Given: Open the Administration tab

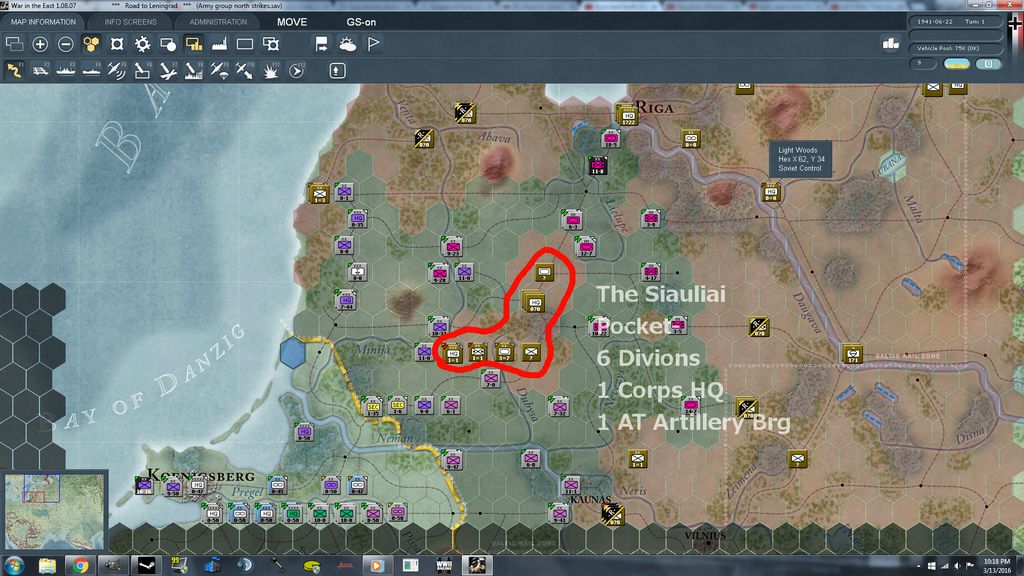Looking at the screenshot, I should (x=218, y=22).
